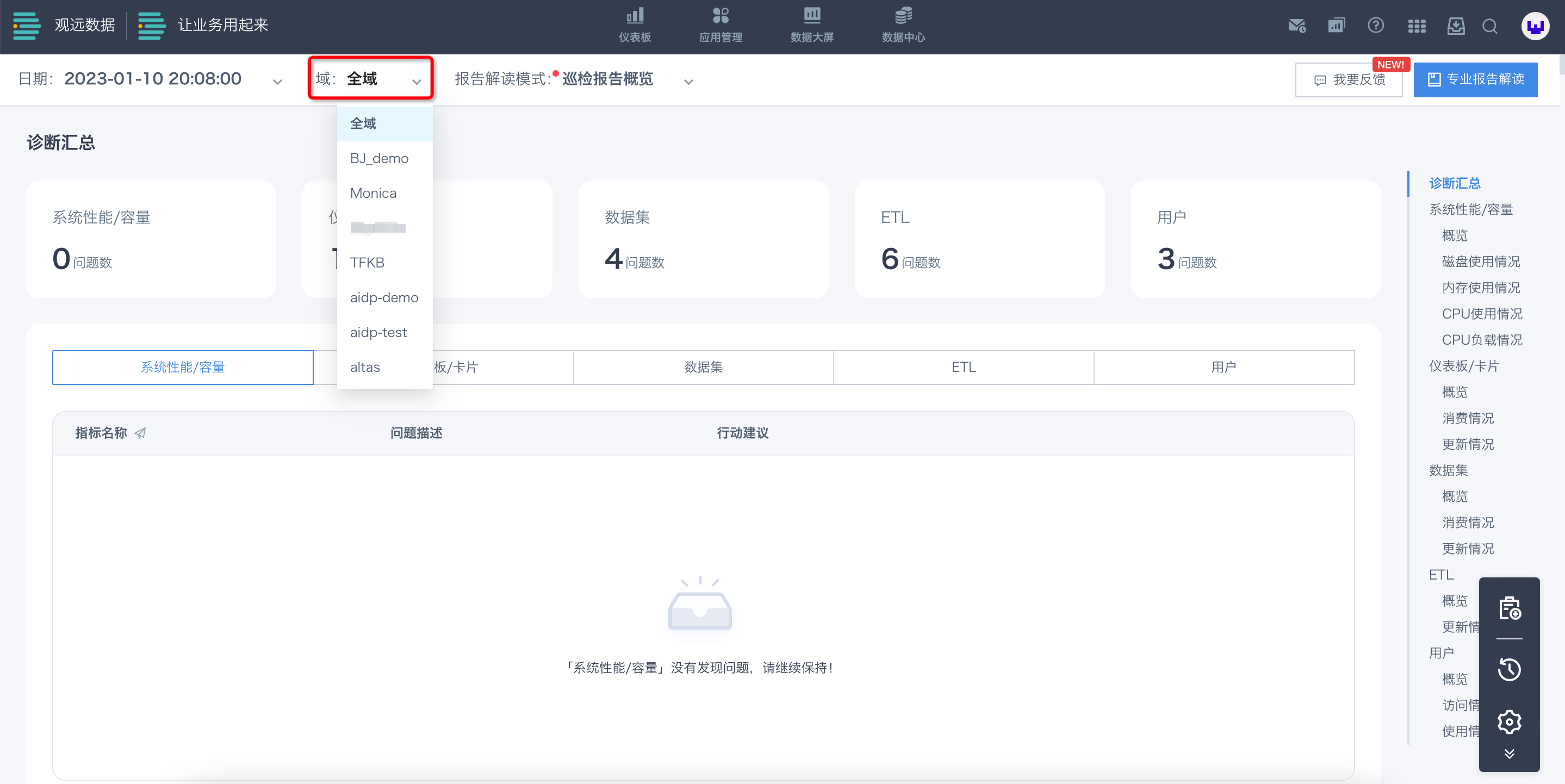Select 全域 in the domain list
Image resolution: width=1565 pixels, height=784 pixels.
384,124
